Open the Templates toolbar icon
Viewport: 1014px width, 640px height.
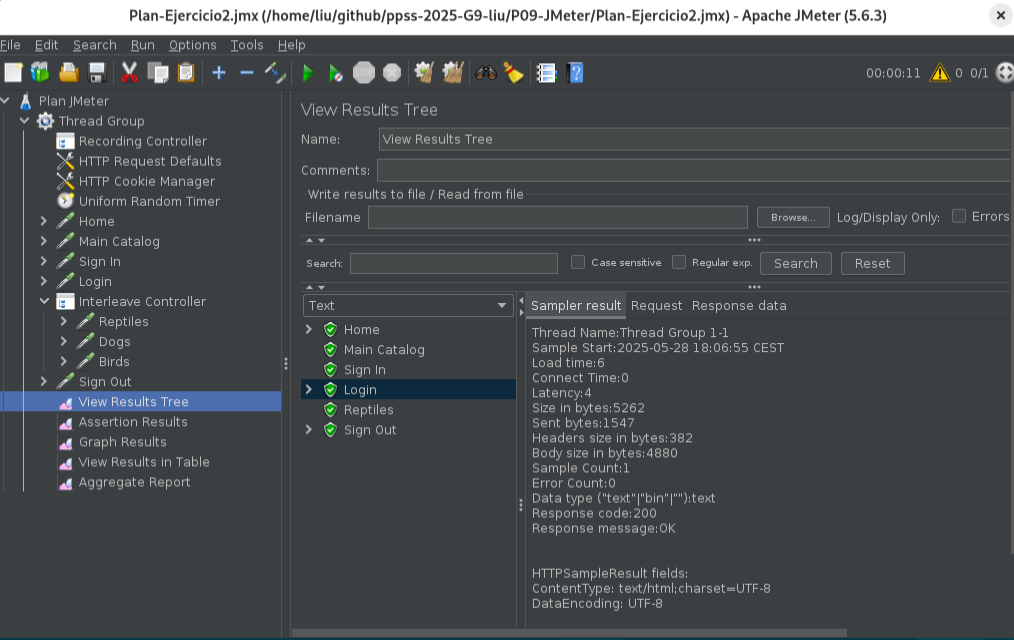(x=40, y=73)
